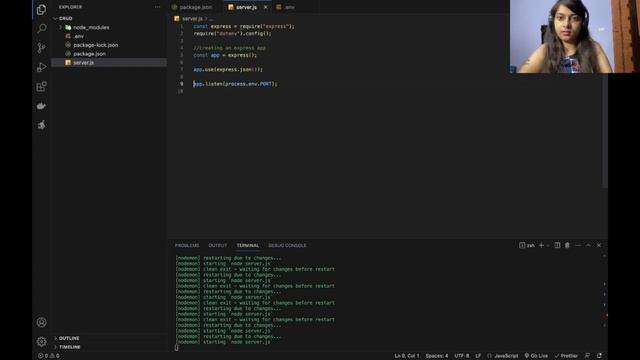Open the Search view in activity bar
This screenshot has width=640, height=360.
[41, 29]
